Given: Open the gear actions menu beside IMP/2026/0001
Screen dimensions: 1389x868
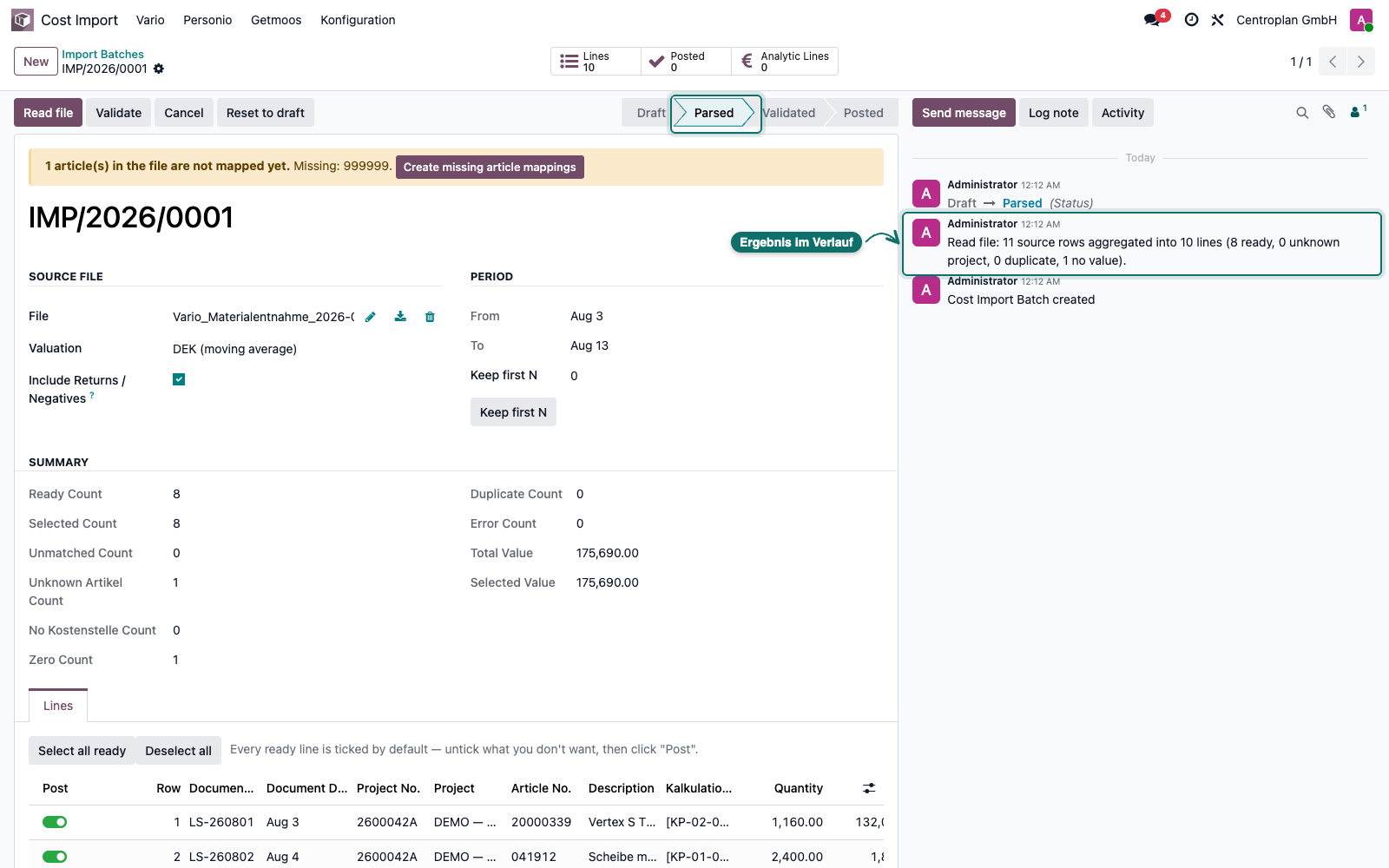Looking at the screenshot, I should [x=159, y=69].
